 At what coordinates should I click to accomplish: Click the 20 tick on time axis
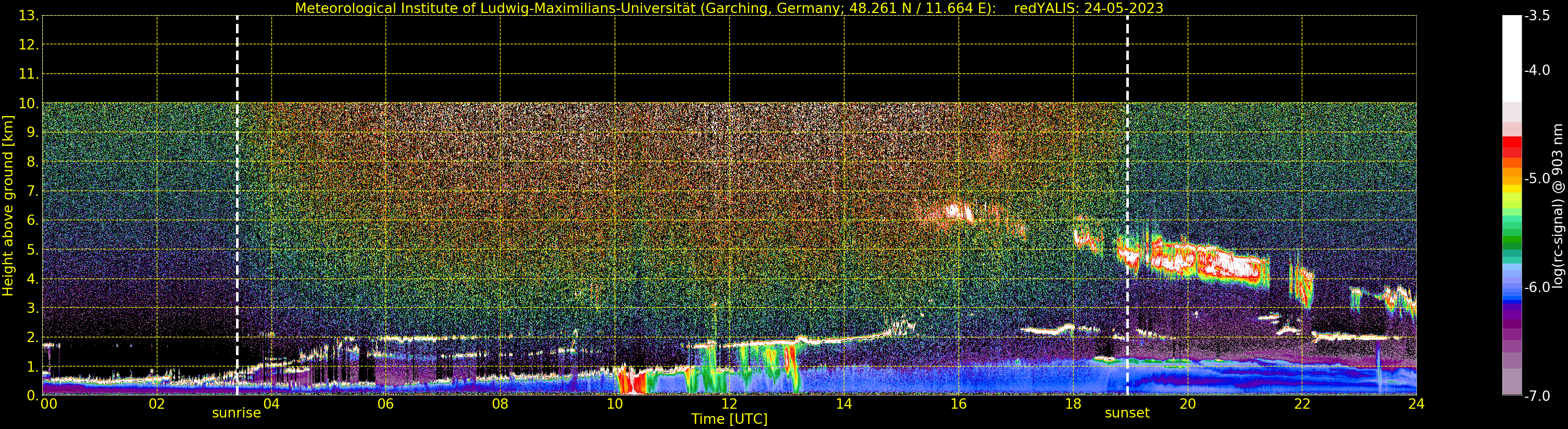click(1188, 403)
